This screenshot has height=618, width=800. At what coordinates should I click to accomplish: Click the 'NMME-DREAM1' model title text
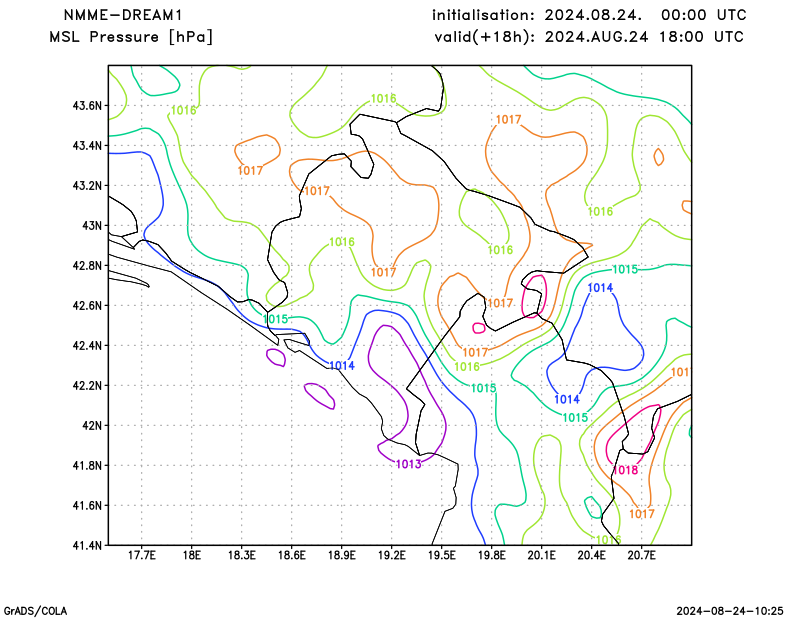pos(122,15)
